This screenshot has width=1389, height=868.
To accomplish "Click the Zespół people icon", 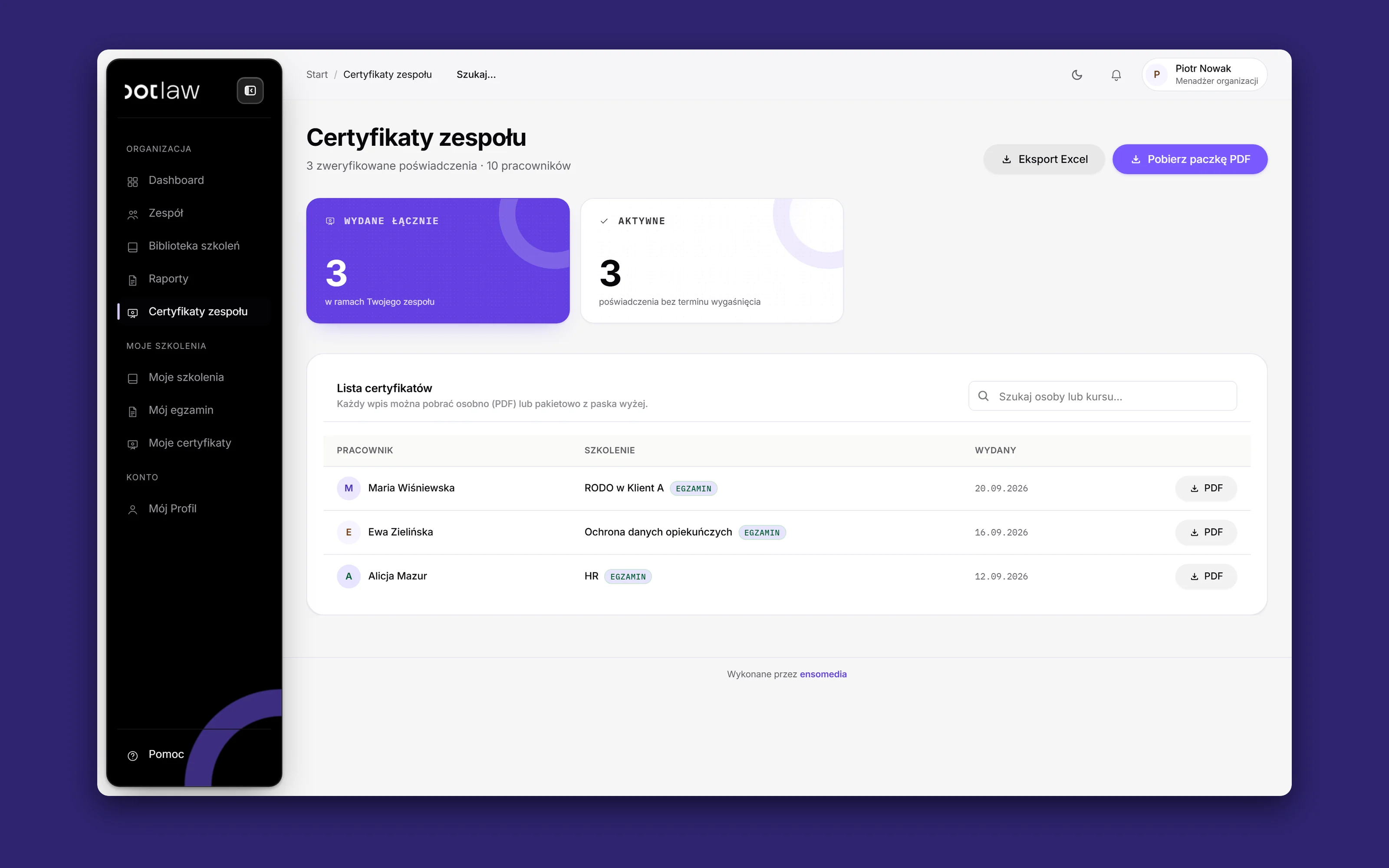I will [132, 214].
